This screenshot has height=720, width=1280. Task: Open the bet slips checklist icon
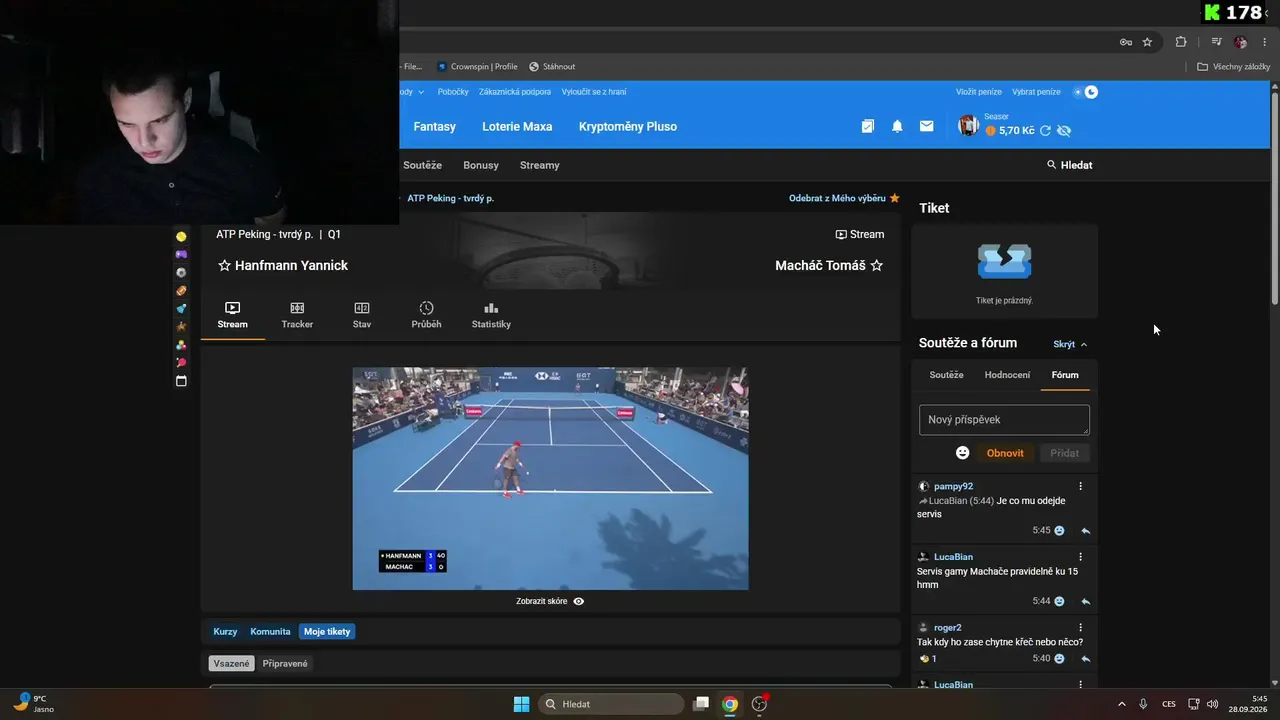tap(868, 126)
